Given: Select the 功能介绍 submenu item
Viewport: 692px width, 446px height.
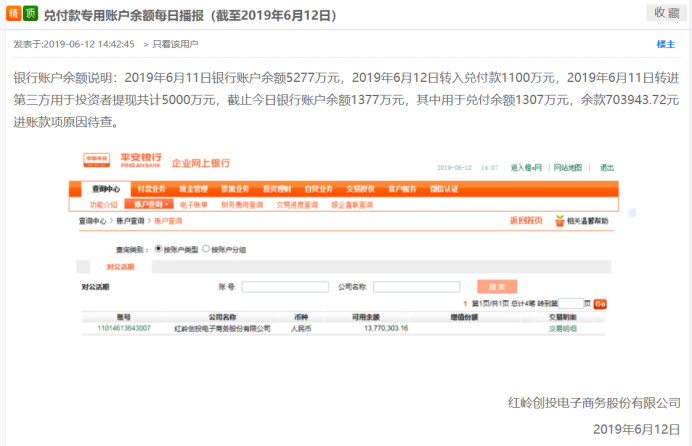Looking at the screenshot, I should 104,205.
